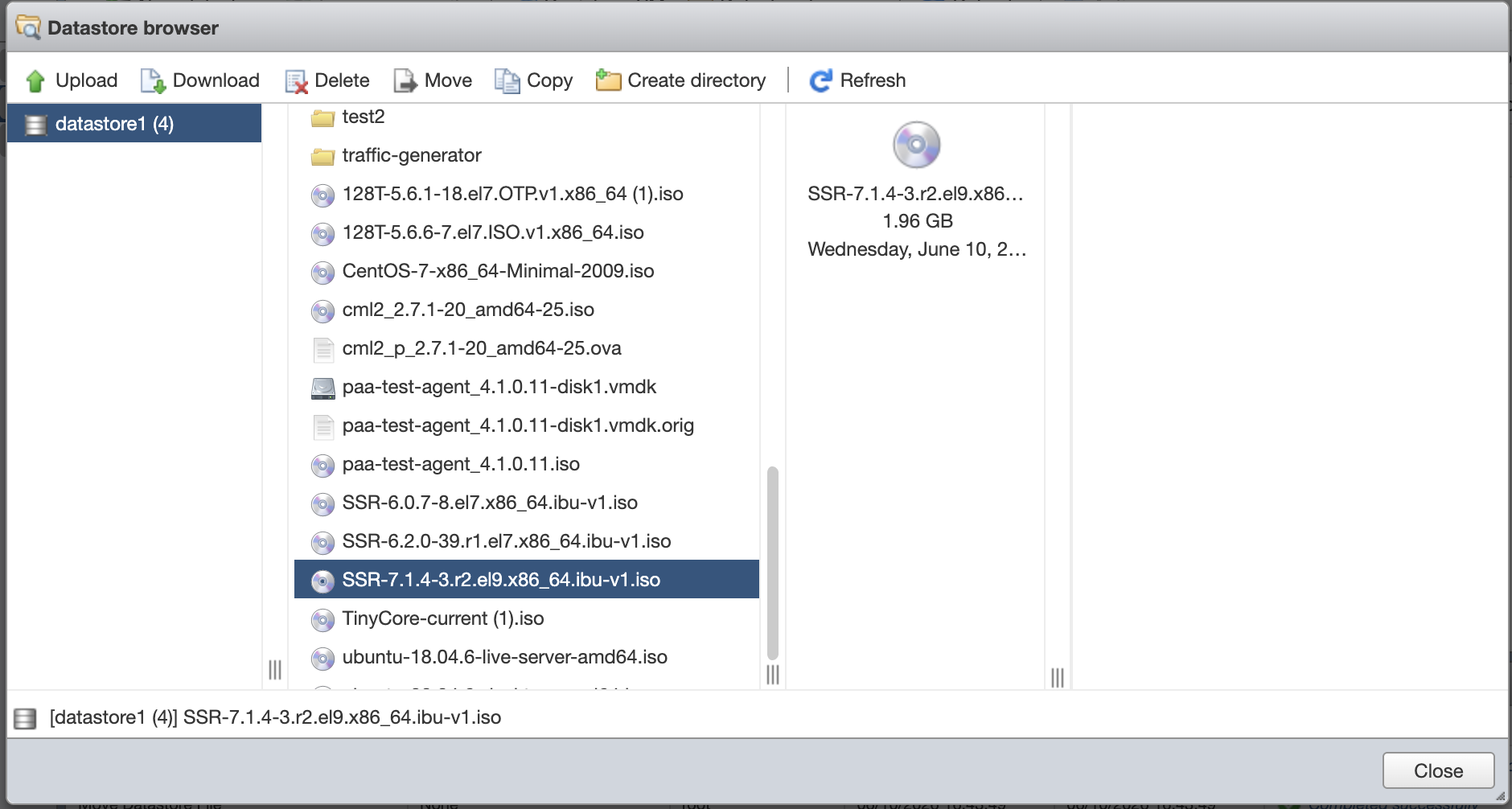Click disc icon beside paa-test-agent_4.1.0.11.iso
The image size is (1512, 809).
pos(323,465)
